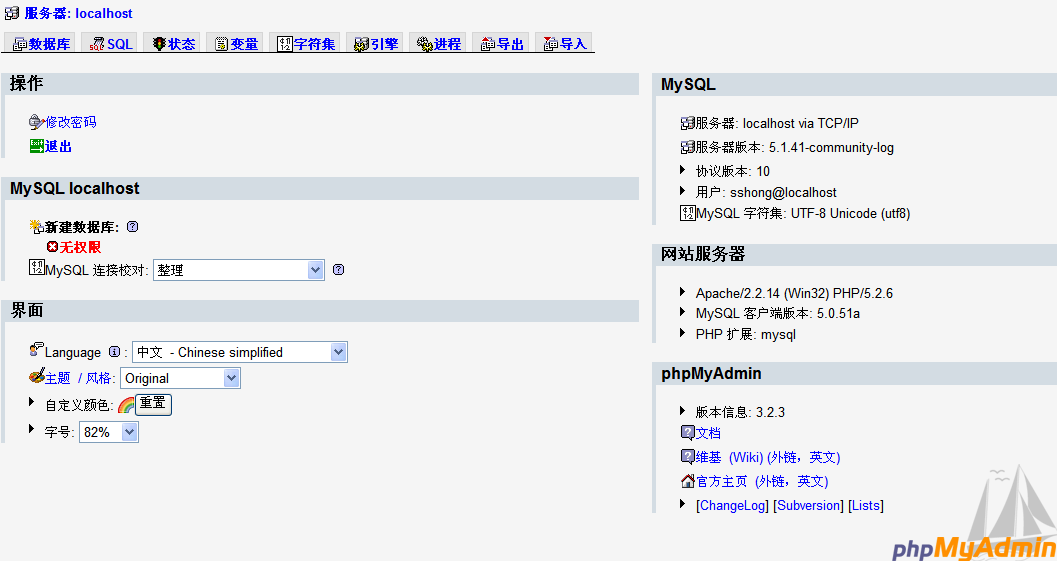Click the help icon beside 维基 (Wiki)
This screenshot has height=561, width=1057.
[x=688, y=456]
